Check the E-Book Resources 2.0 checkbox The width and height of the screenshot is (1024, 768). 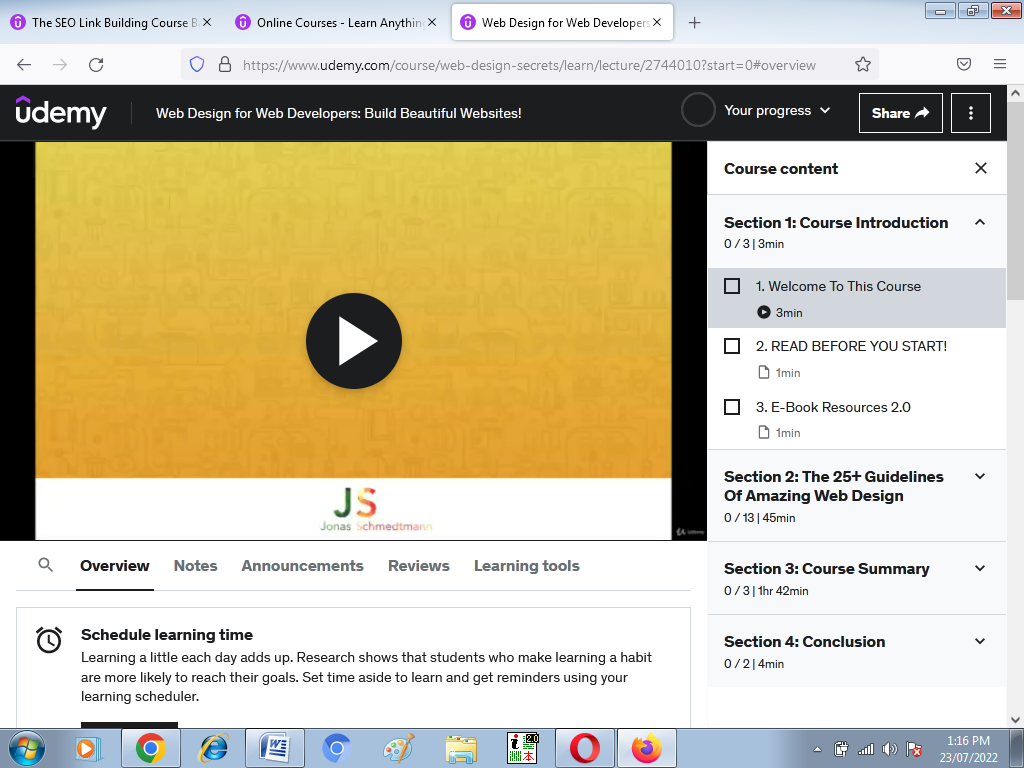[732, 407]
